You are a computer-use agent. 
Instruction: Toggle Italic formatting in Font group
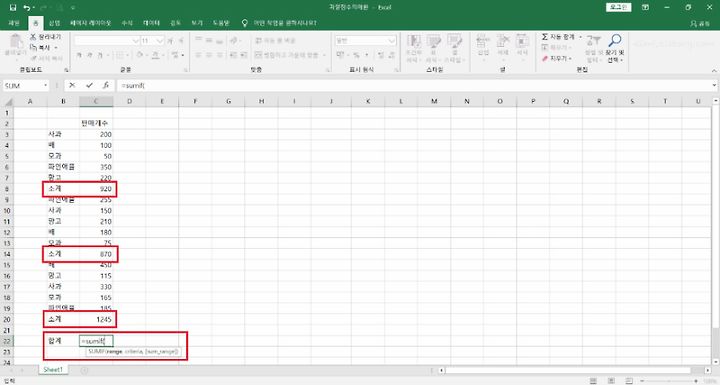click(x=90, y=55)
